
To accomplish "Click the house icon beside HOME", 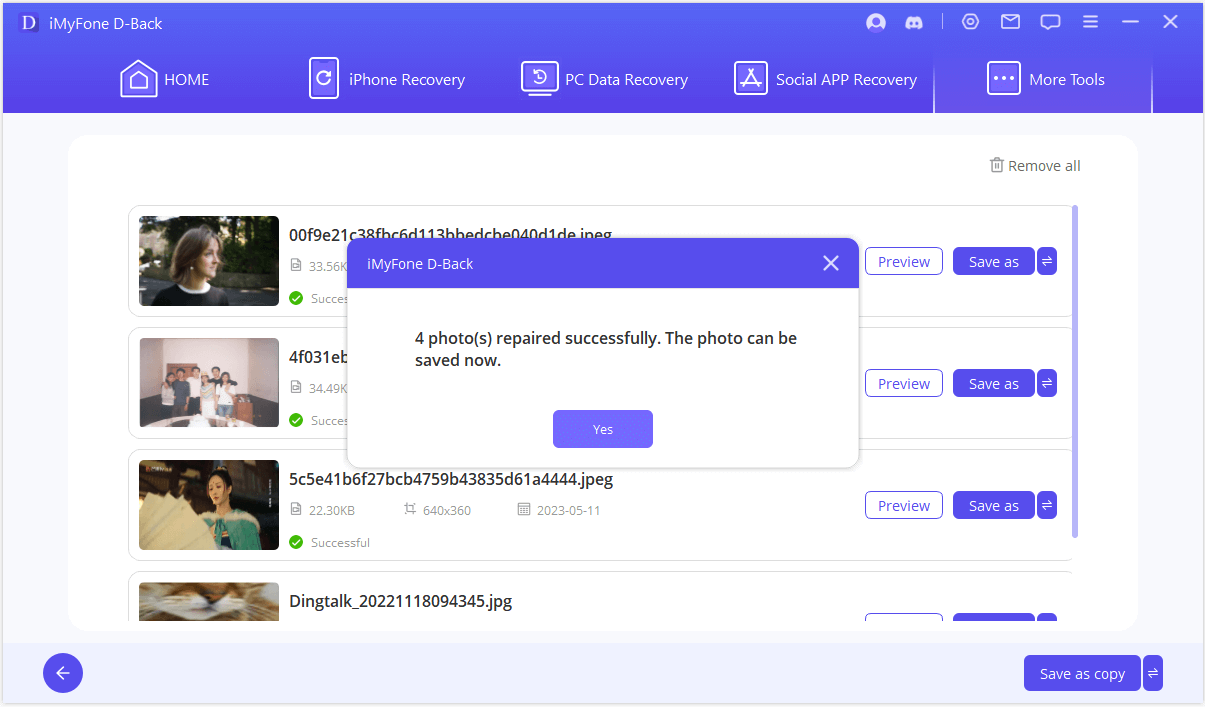I will coord(139,79).
